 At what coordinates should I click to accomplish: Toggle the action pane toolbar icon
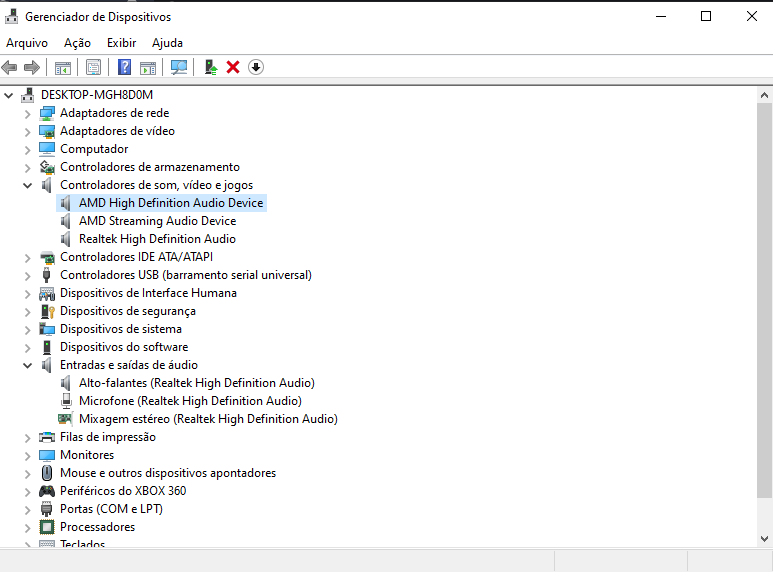pos(148,67)
